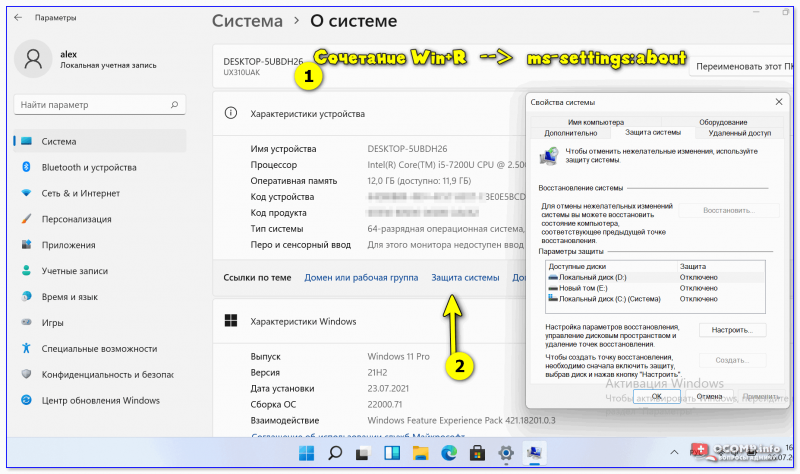Open Персонализация section
Viewport: 800px width, 474px height.
coord(100,219)
